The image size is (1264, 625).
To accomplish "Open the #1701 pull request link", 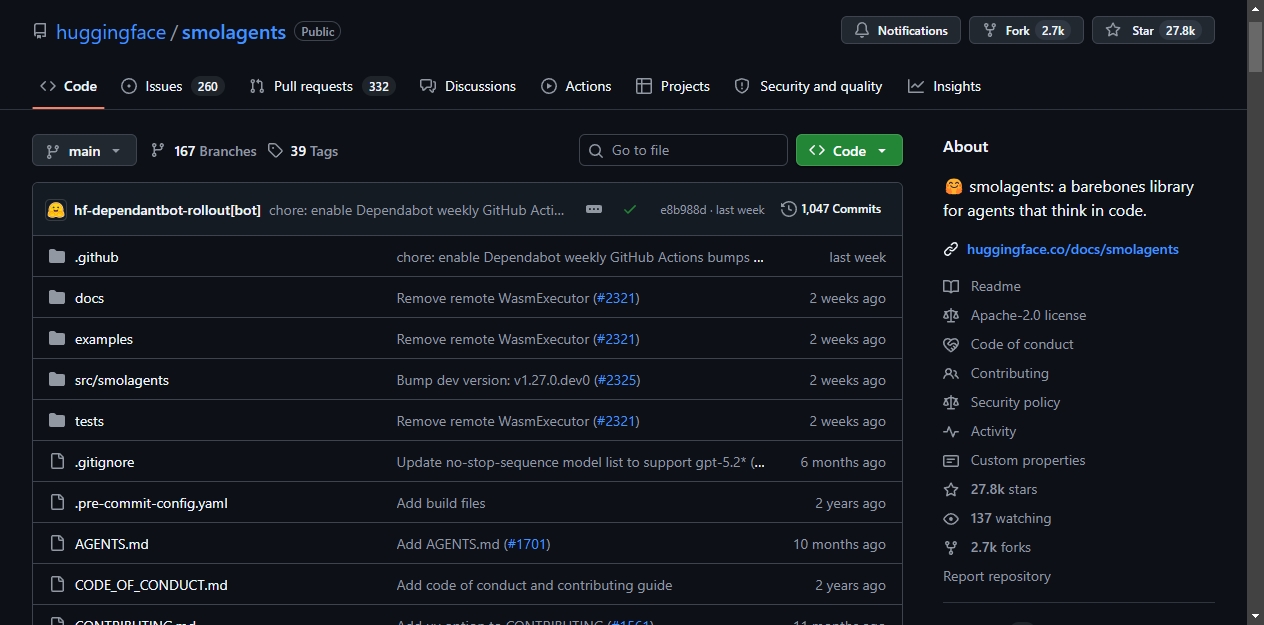I will pos(527,544).
